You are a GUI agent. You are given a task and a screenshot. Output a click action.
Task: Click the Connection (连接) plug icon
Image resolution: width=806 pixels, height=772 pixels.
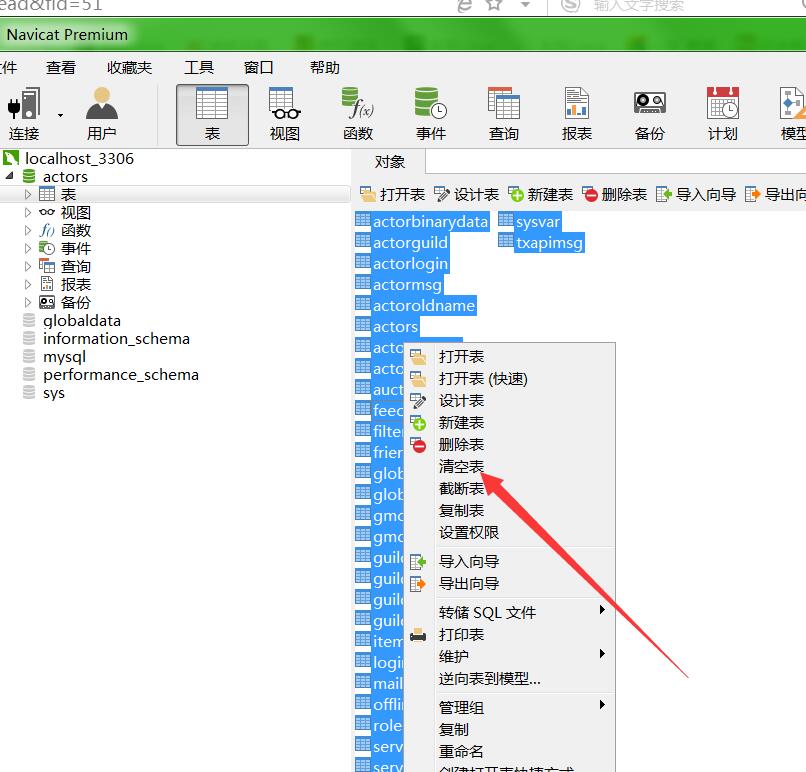[24, 105]
